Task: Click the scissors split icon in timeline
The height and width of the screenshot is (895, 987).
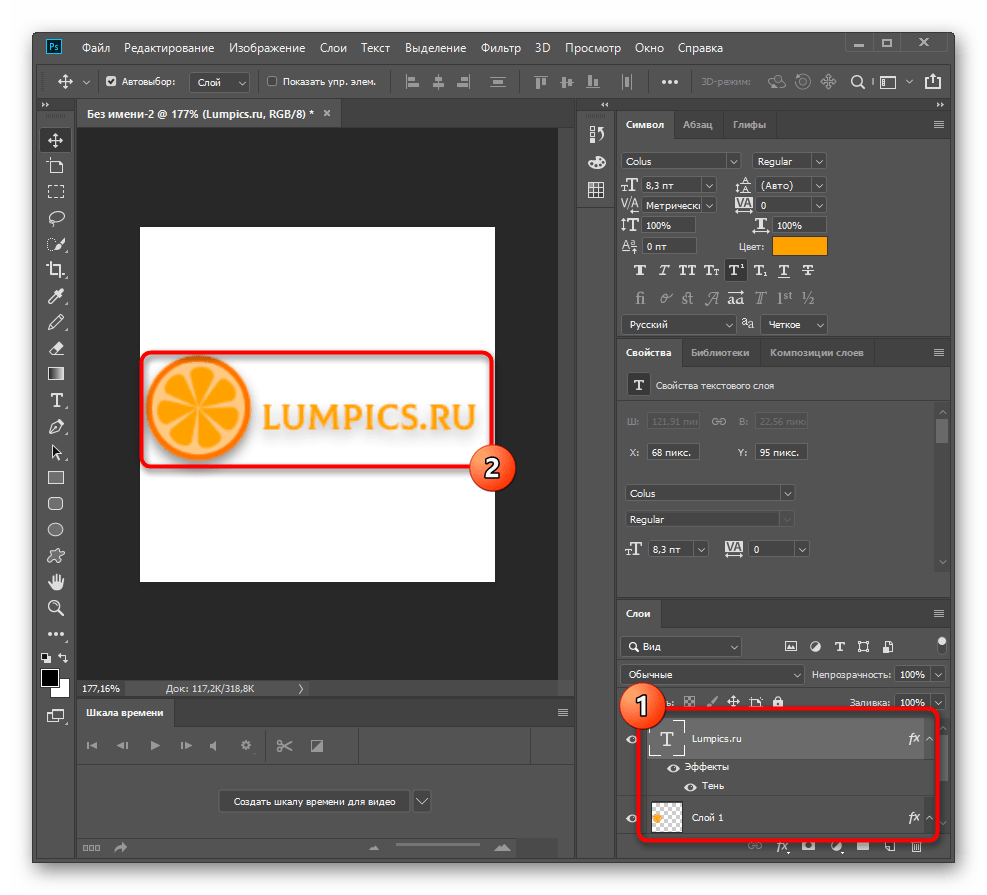Action: 284,746
